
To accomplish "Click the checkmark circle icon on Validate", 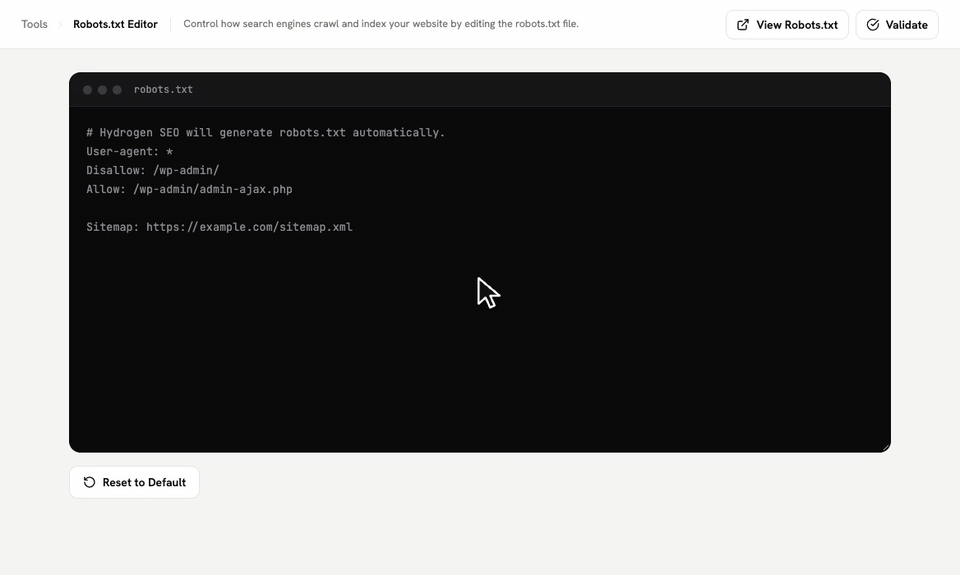I will click(873, 25).
